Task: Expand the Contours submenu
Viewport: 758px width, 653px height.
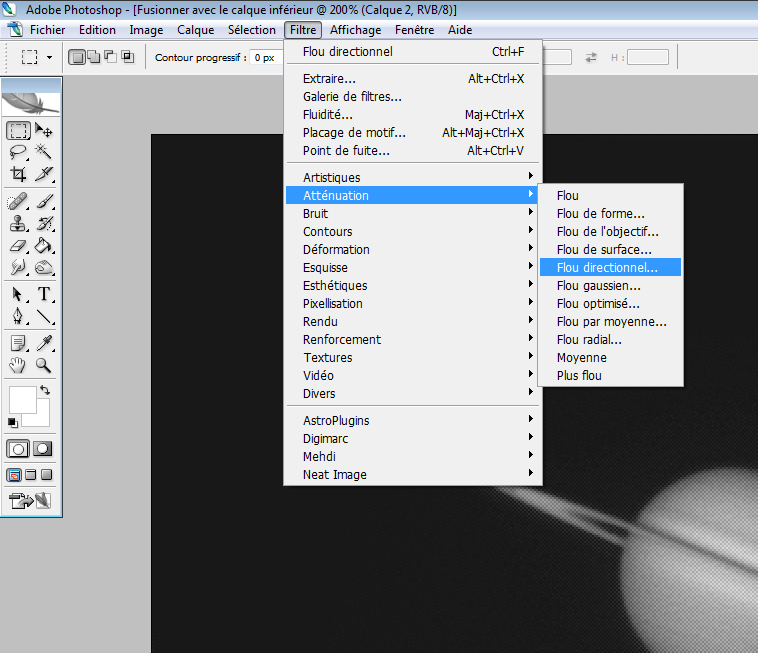Action: click(413, 232)
